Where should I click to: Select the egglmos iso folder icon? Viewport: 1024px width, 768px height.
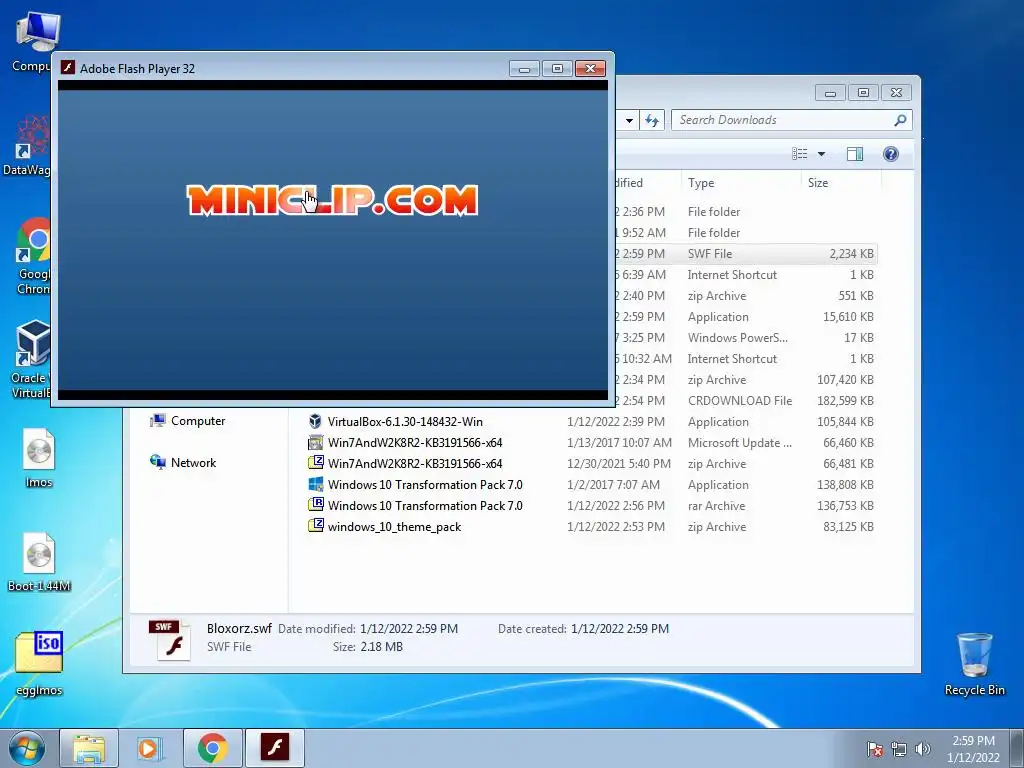[39, 664]
